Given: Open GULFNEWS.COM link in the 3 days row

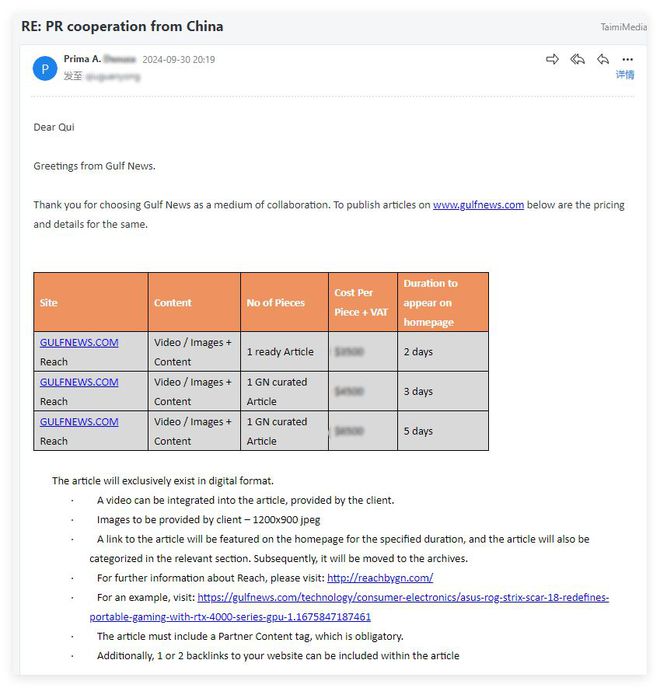Looking at the screenshot, I should pos(79,382).
